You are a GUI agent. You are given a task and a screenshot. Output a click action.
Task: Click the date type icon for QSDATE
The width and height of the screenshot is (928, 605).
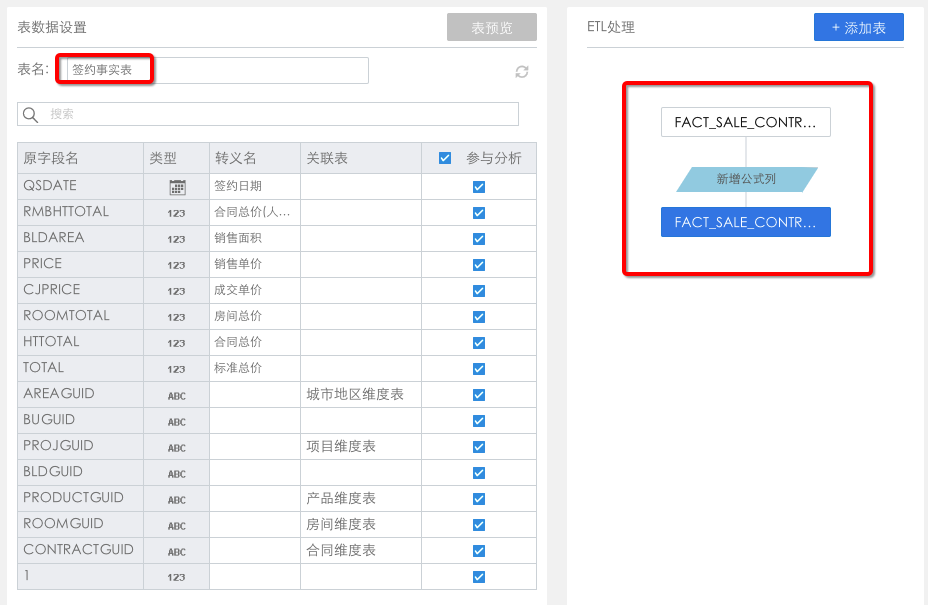coord(177,187)
